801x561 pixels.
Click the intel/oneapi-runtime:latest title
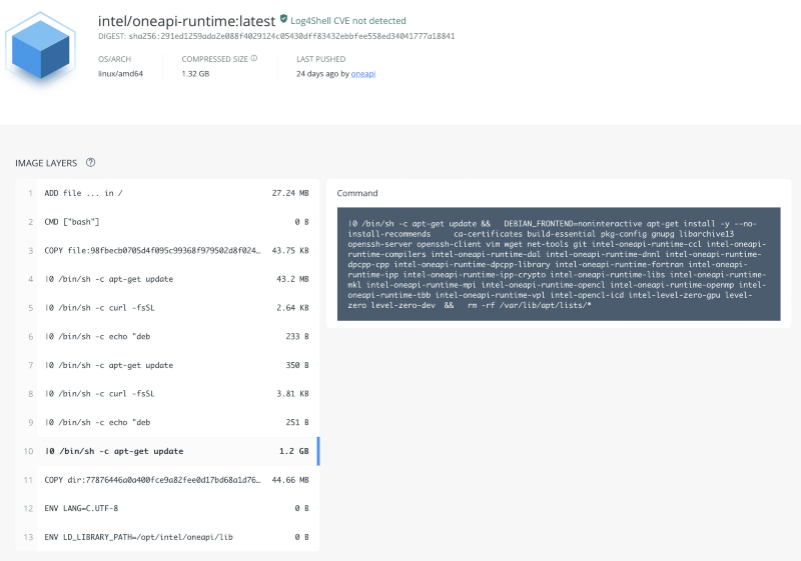click(x=186, y=21)
